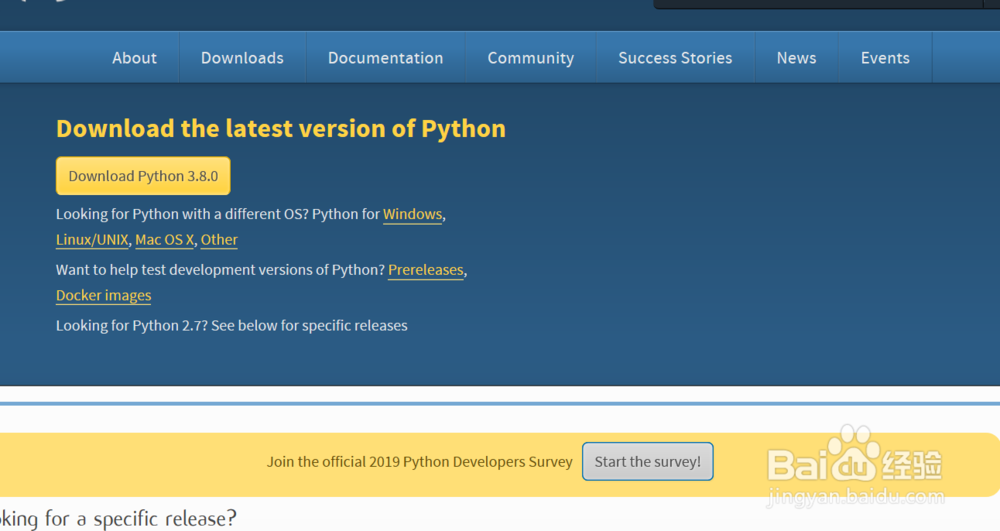This screenshot has width=1000, height=531.
Task: Click 'Want to help test development versions' text
Action: click(220, 270)
